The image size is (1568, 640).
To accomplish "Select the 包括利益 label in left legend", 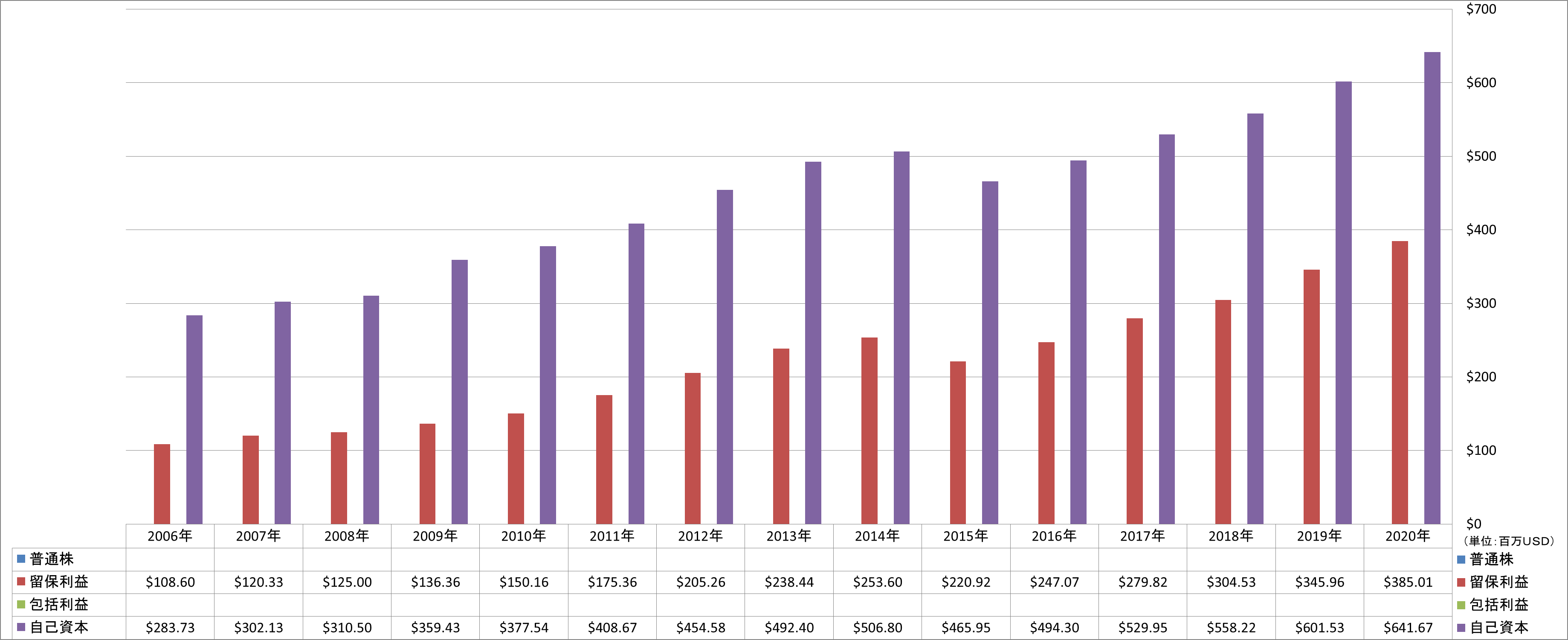I will (x=59, y=604).
